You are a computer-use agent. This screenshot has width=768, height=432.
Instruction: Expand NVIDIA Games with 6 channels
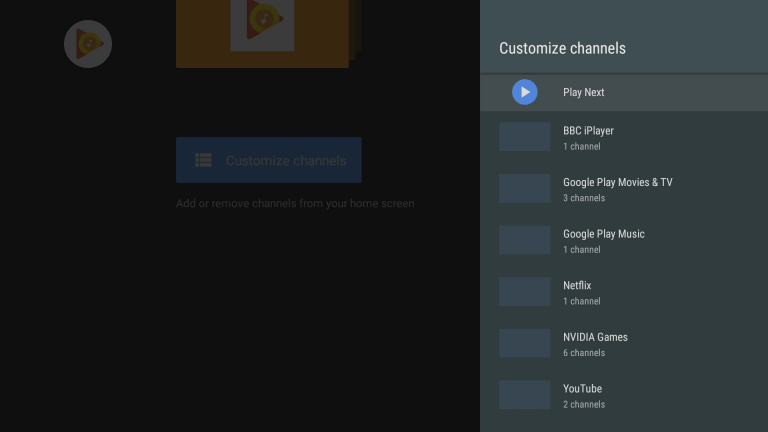click(x=595, y=344)
